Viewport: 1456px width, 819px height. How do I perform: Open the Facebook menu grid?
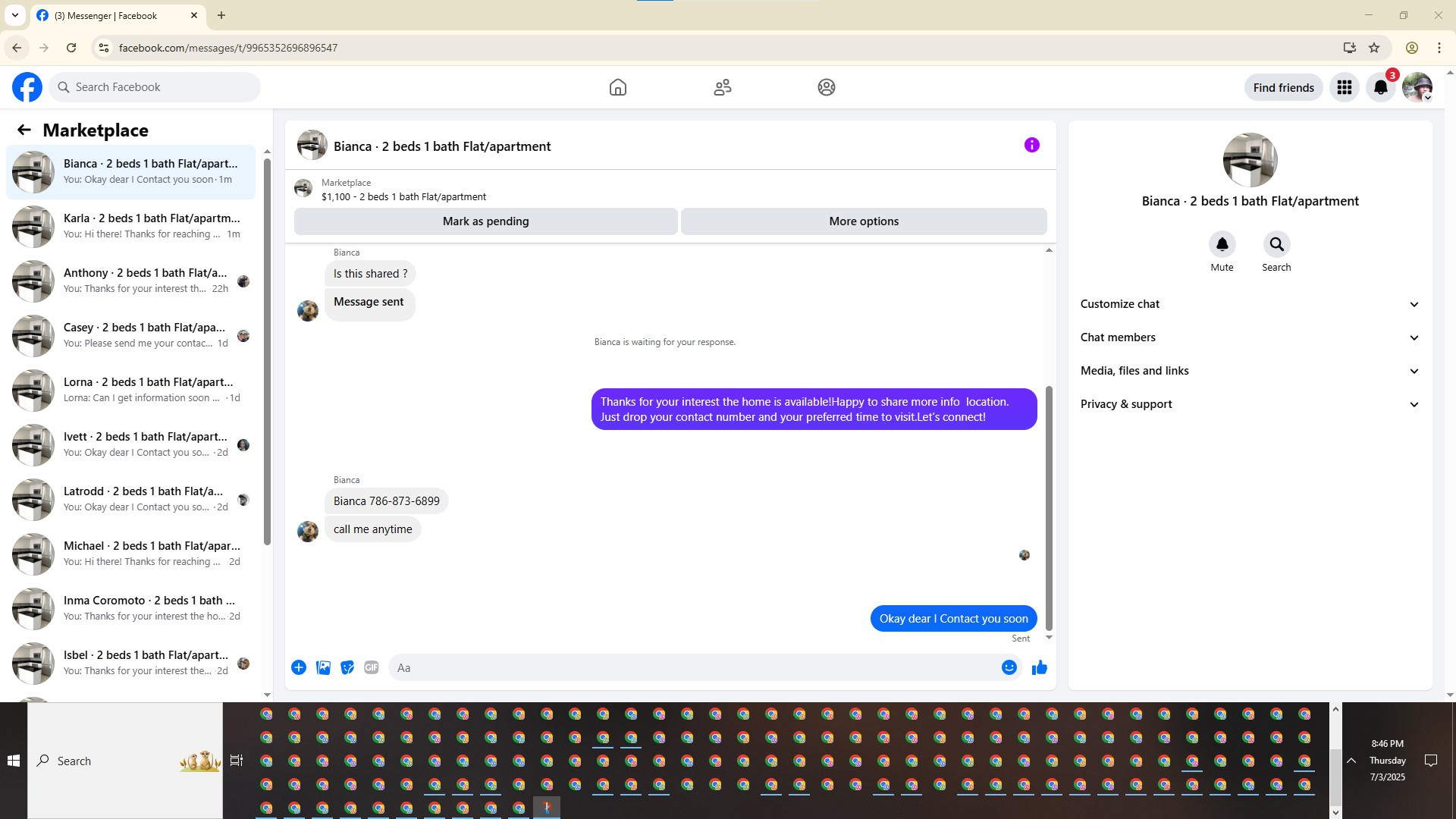pos(1344,87)
